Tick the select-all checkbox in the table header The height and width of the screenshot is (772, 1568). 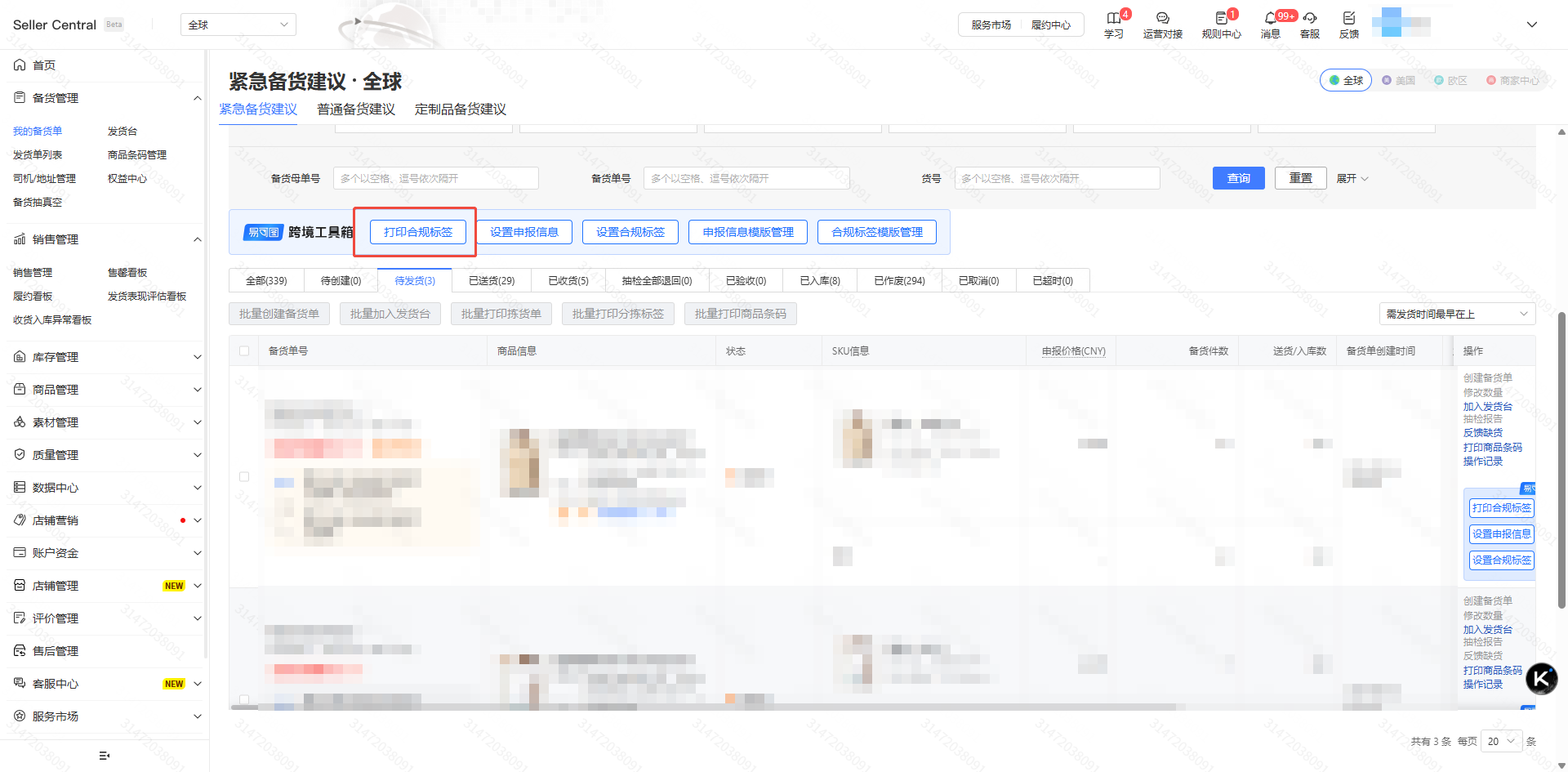tap(244, 350)
